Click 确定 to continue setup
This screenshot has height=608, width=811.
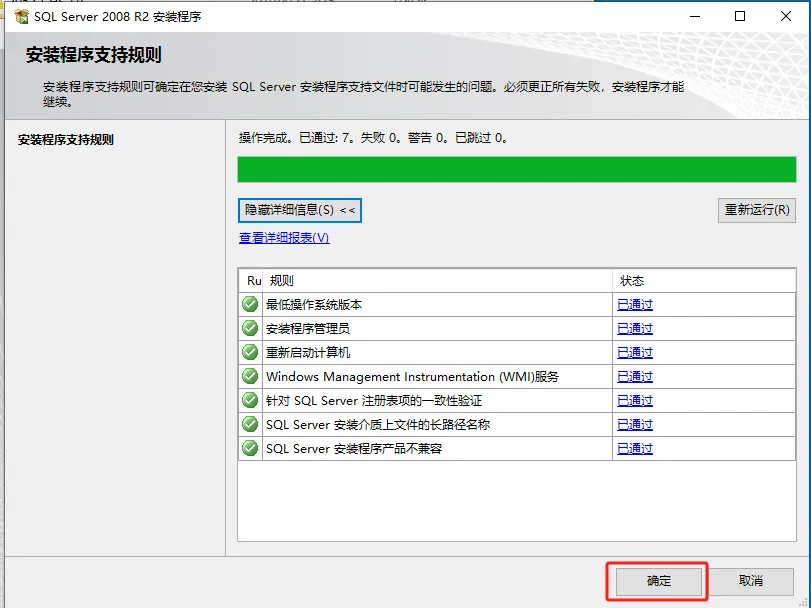[659, 581]
